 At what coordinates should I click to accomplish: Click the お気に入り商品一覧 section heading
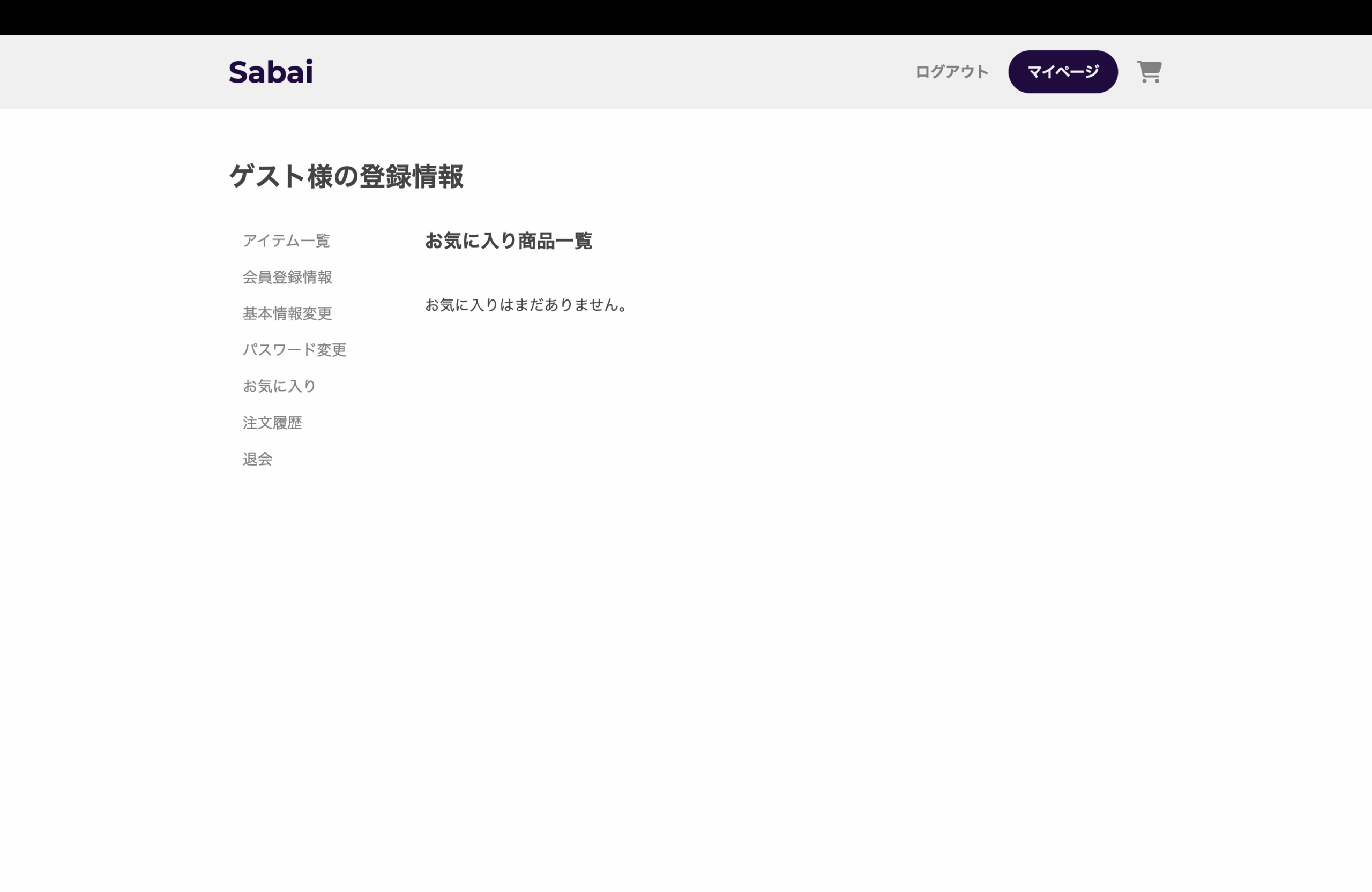508,241
